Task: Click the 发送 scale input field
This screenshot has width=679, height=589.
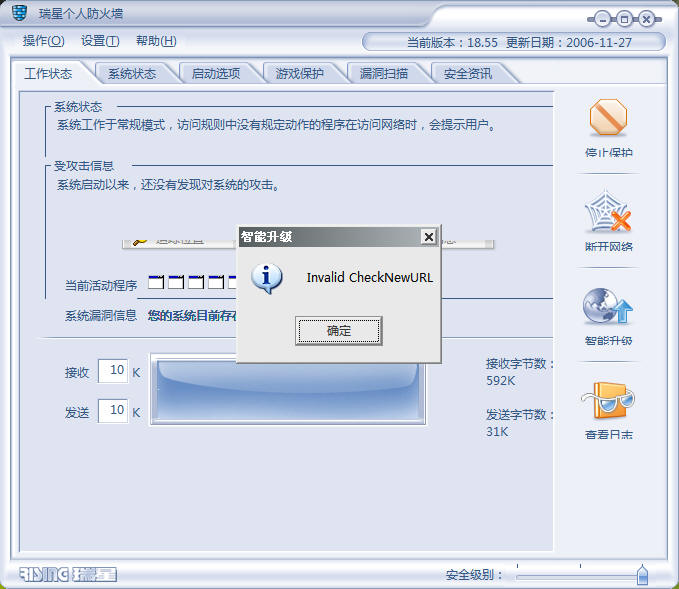Action: 113,411
